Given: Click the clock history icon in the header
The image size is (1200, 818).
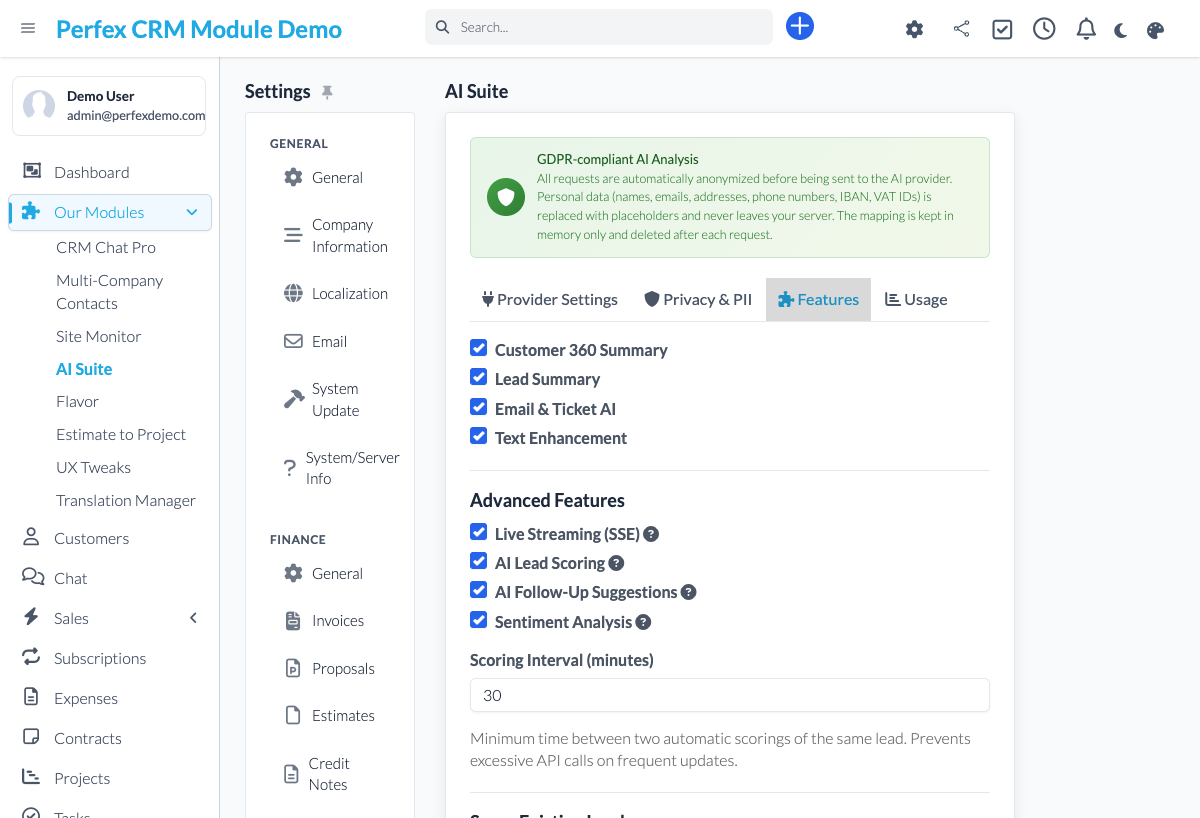Looking at the screenshot, I should coord(1044,29).
